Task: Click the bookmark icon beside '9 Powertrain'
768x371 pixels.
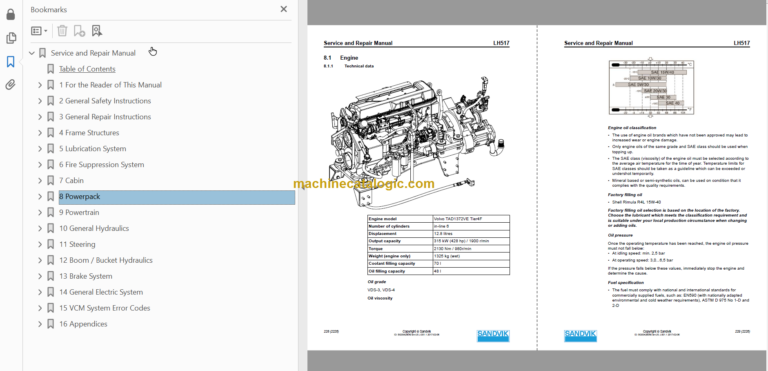Action: tap(50, 212)
